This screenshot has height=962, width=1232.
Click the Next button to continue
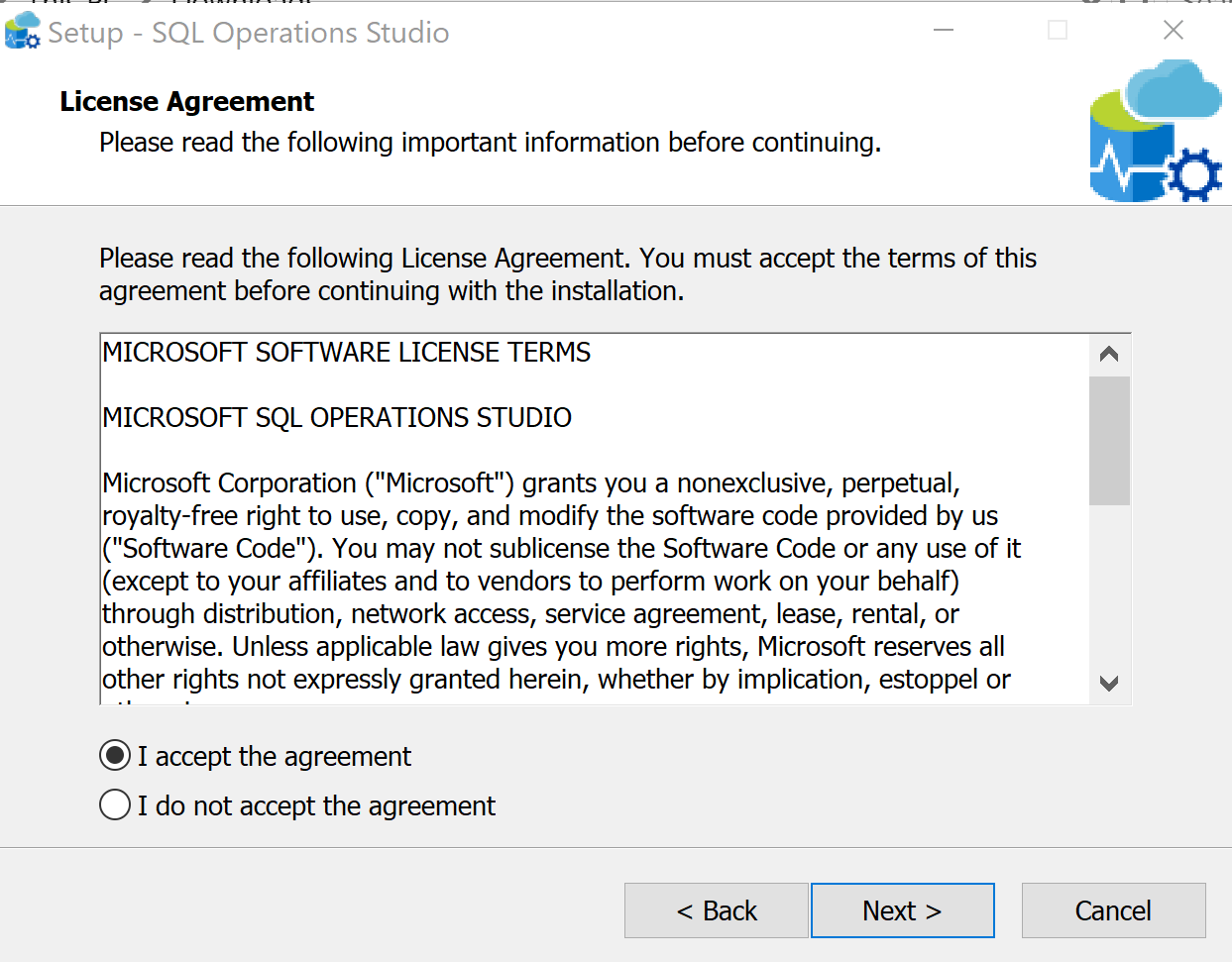tap(902, 910)
